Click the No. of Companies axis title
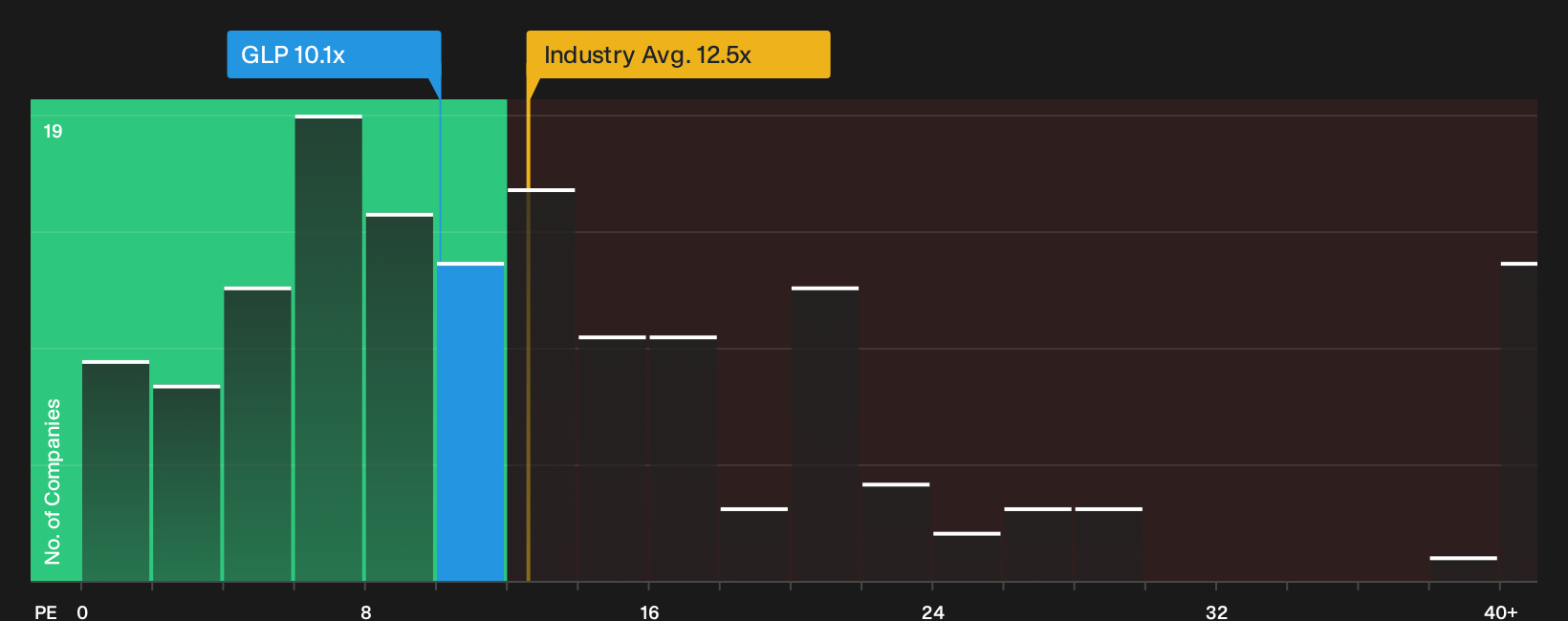Image resolution: width=1568 pixels, height=621 pixels. (53, 482)
